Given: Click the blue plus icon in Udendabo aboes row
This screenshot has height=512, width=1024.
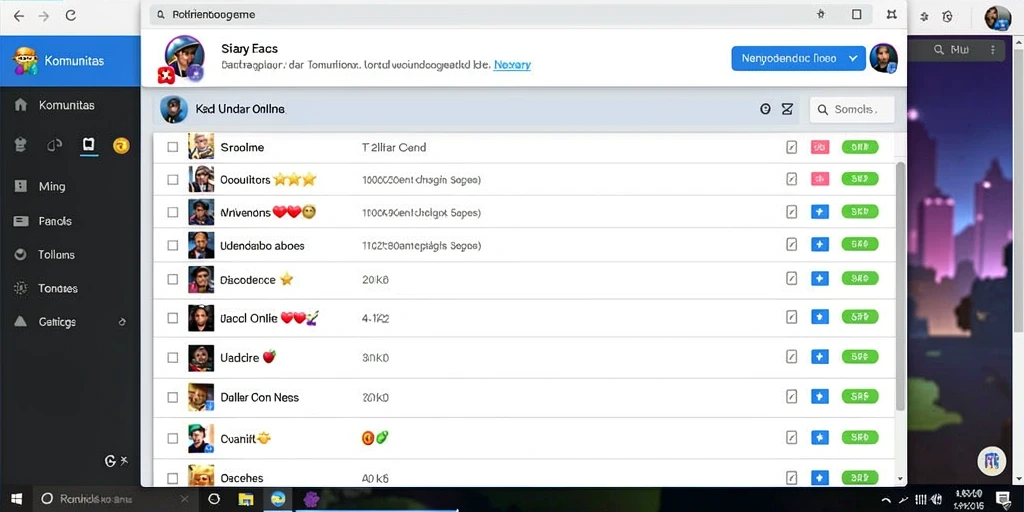Looking at the screenshot, I should click(820, 244).
